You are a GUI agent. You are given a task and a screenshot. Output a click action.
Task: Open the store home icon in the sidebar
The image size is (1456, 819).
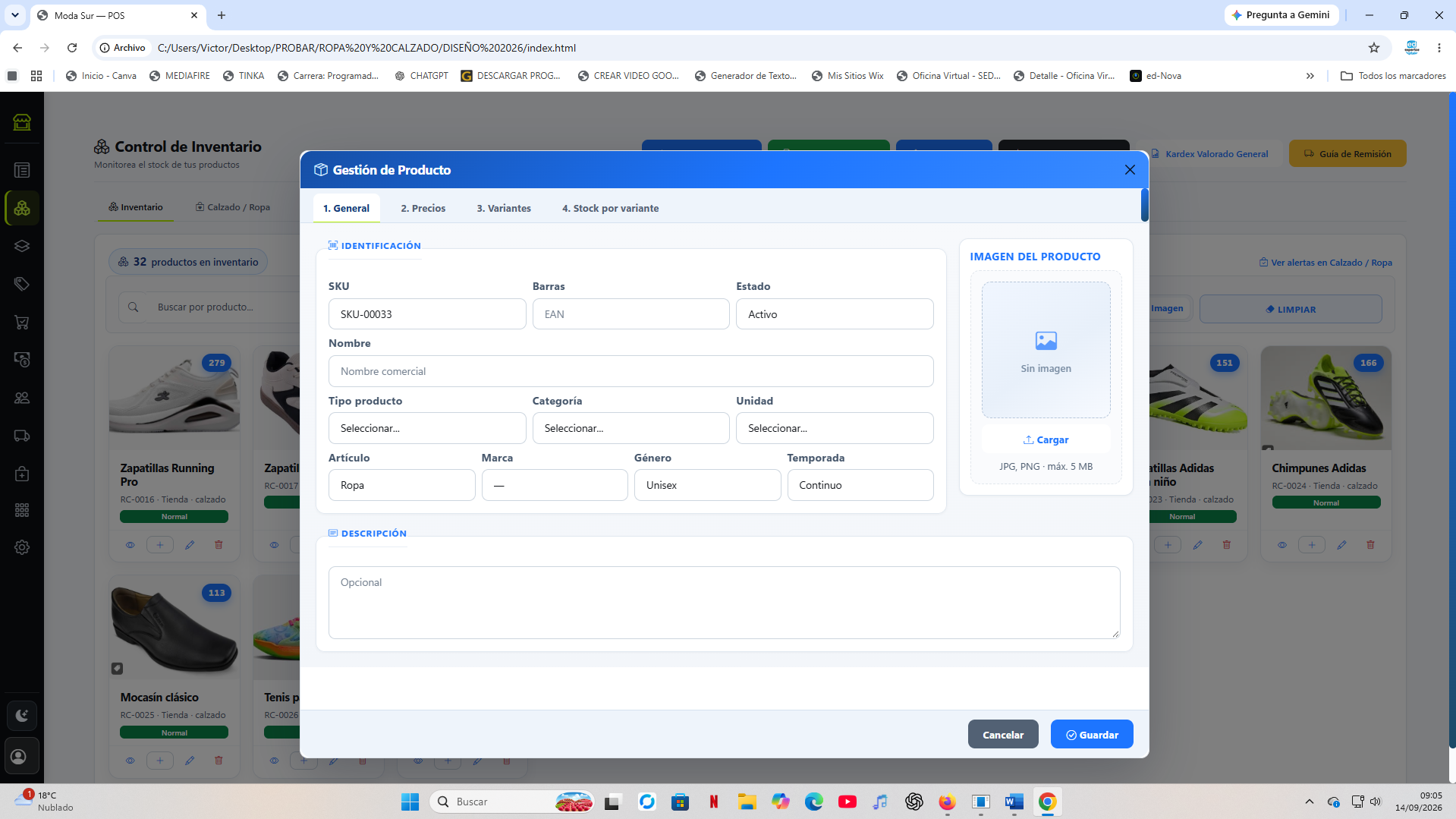pos(22,122)
